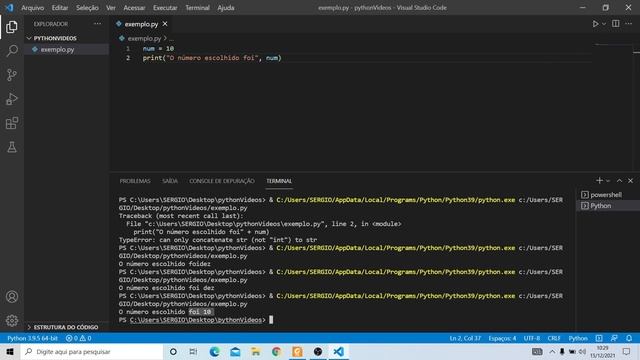This screenshot has height=360, width=640.
Task: Open the Testing flask icon view
Action: click(12, 147)
